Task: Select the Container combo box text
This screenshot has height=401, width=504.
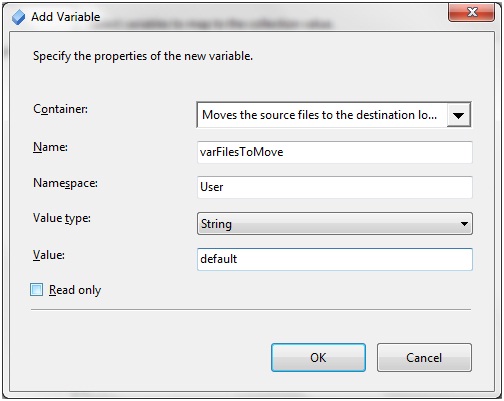Action: [x=319, y=115]
